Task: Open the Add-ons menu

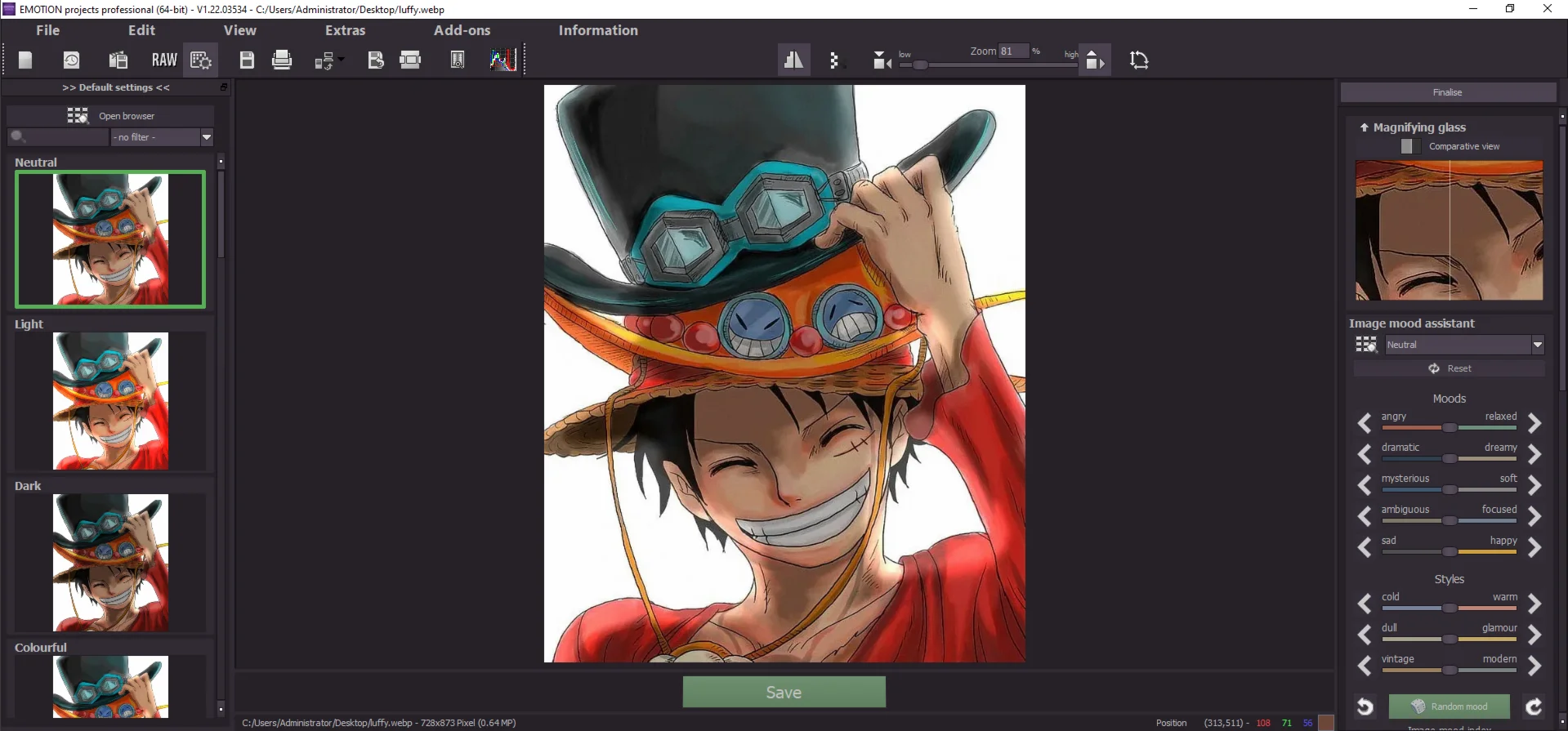Action: 462,30
